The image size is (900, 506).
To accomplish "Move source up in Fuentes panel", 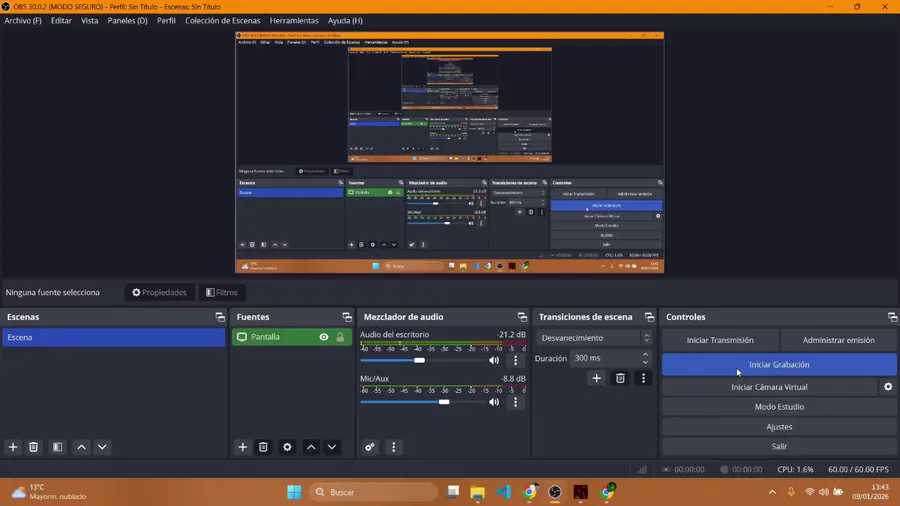I will click(311, 447).
